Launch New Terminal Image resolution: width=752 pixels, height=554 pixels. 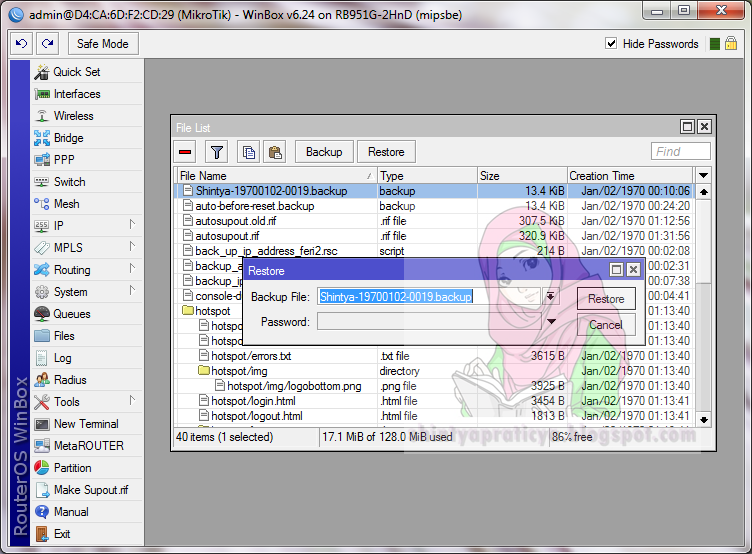point(86,424)
